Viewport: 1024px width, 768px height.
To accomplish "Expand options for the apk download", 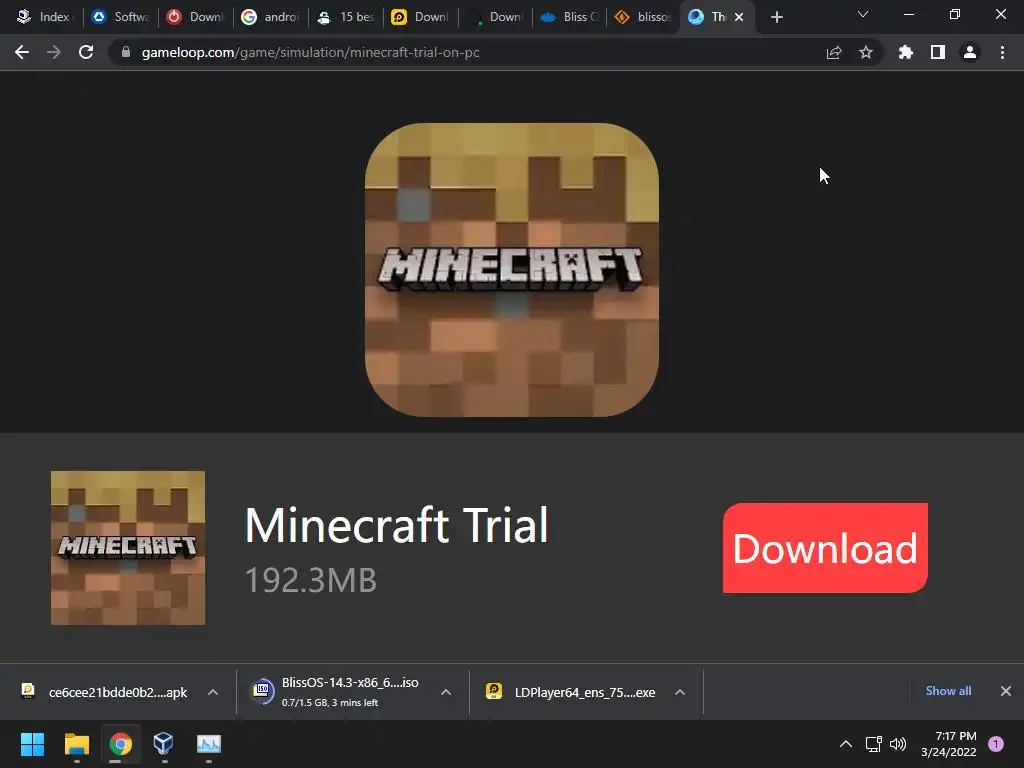I will pyautogui.click(x=213, y=692).
